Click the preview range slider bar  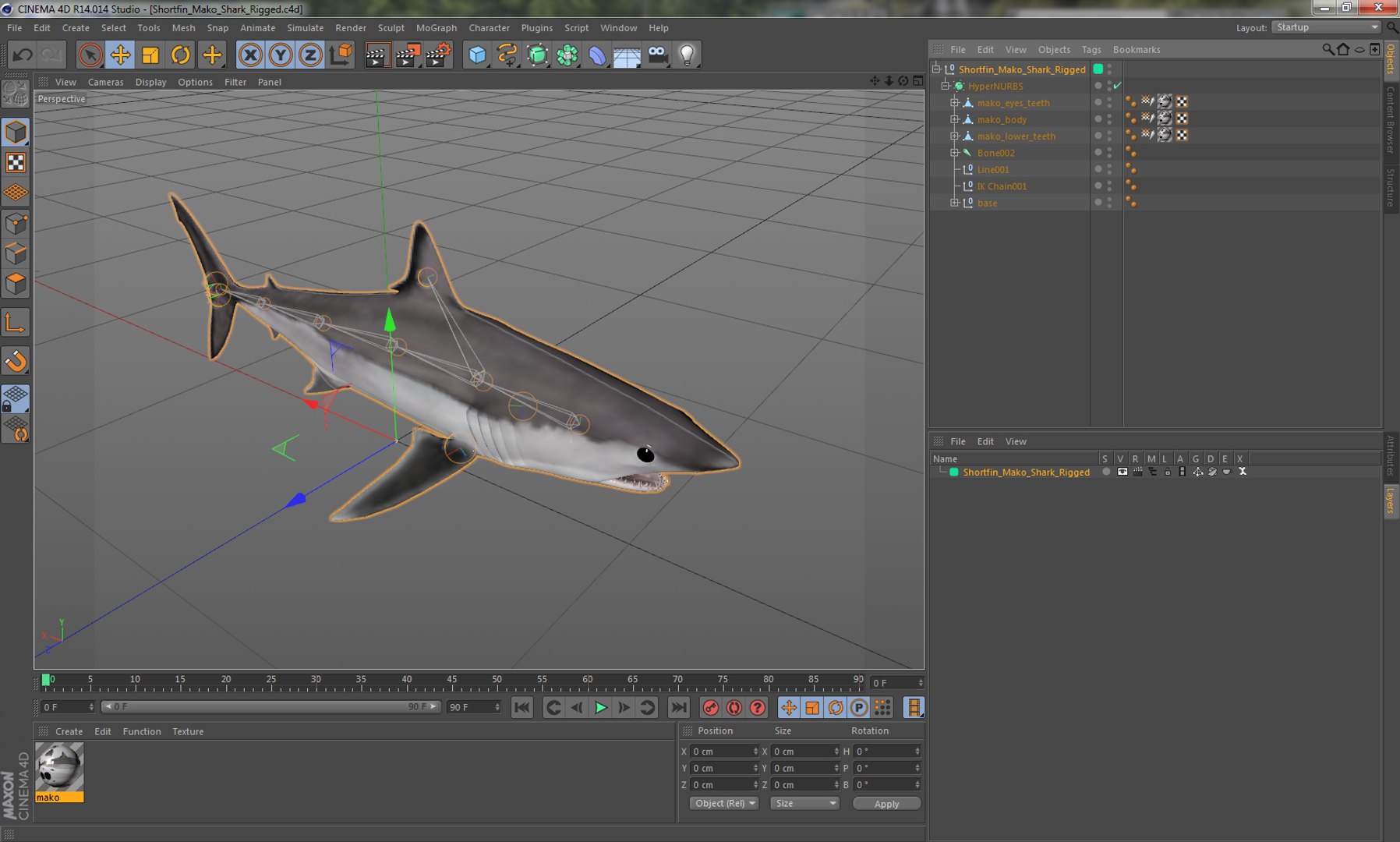[270, 707]
